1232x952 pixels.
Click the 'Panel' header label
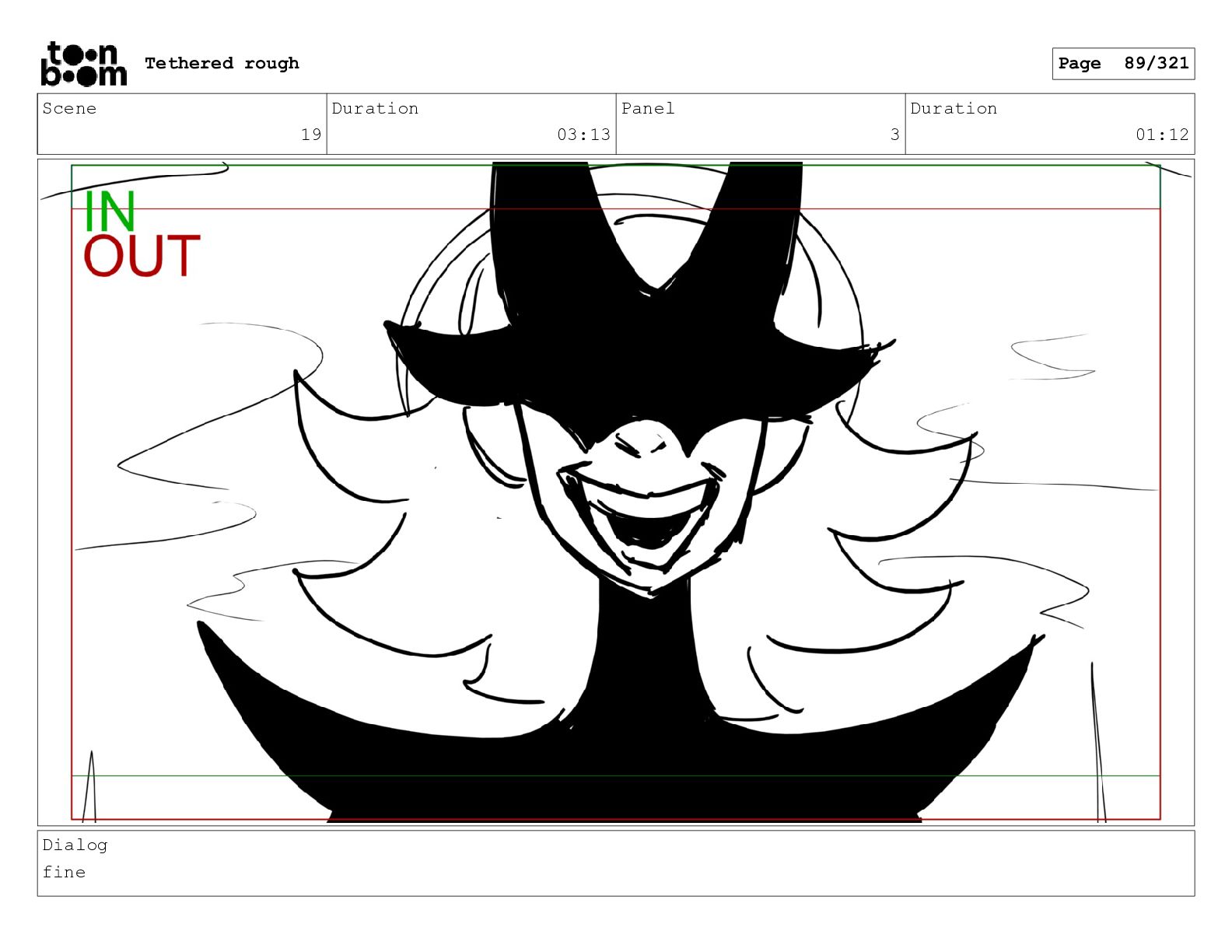point(648,108)
